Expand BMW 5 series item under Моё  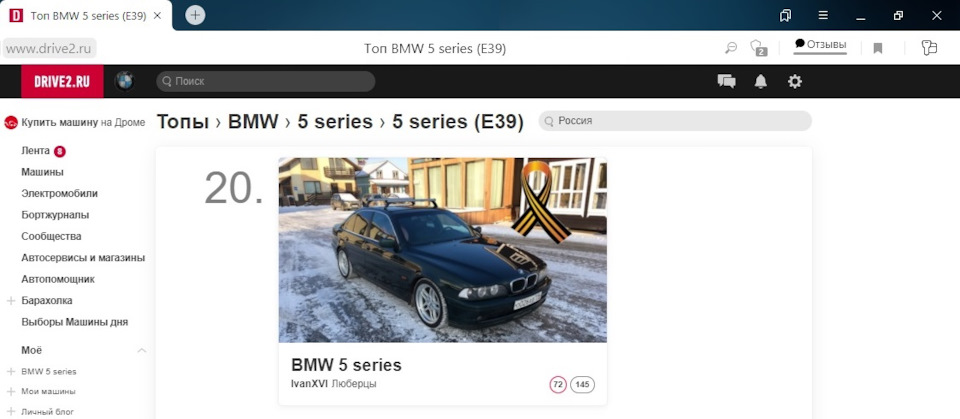click(10, 371)
